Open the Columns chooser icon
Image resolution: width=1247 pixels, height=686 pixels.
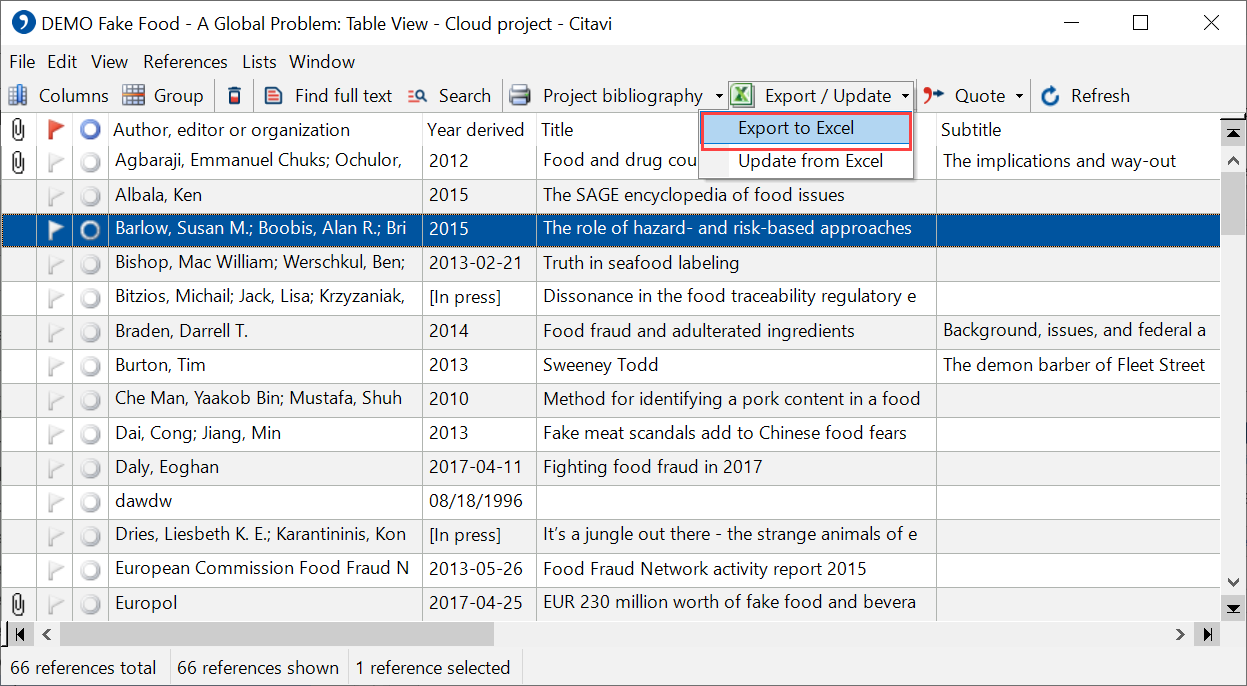(18, 96)
